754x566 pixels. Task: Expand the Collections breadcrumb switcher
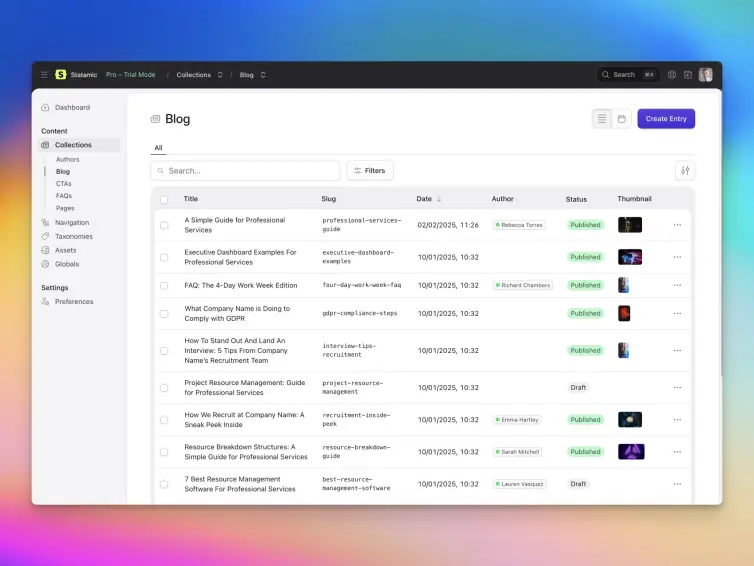coord(220,75)
